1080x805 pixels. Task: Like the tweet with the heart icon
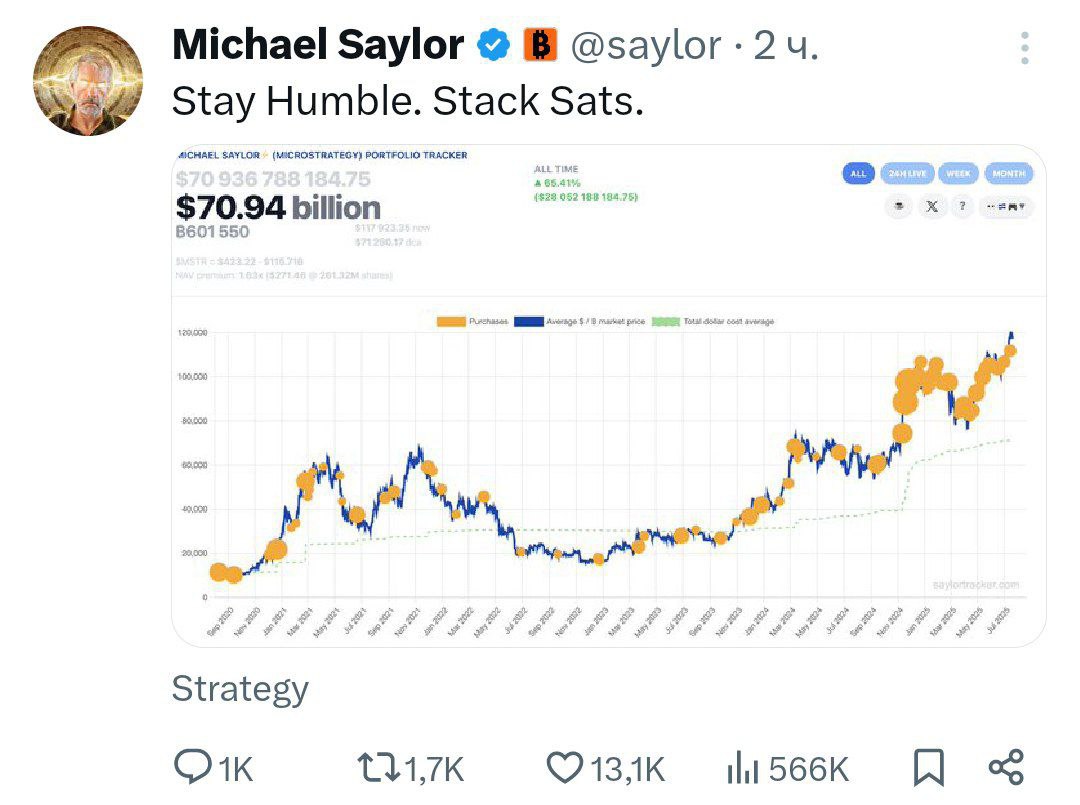pyautogui.click(x=565, y=768)
